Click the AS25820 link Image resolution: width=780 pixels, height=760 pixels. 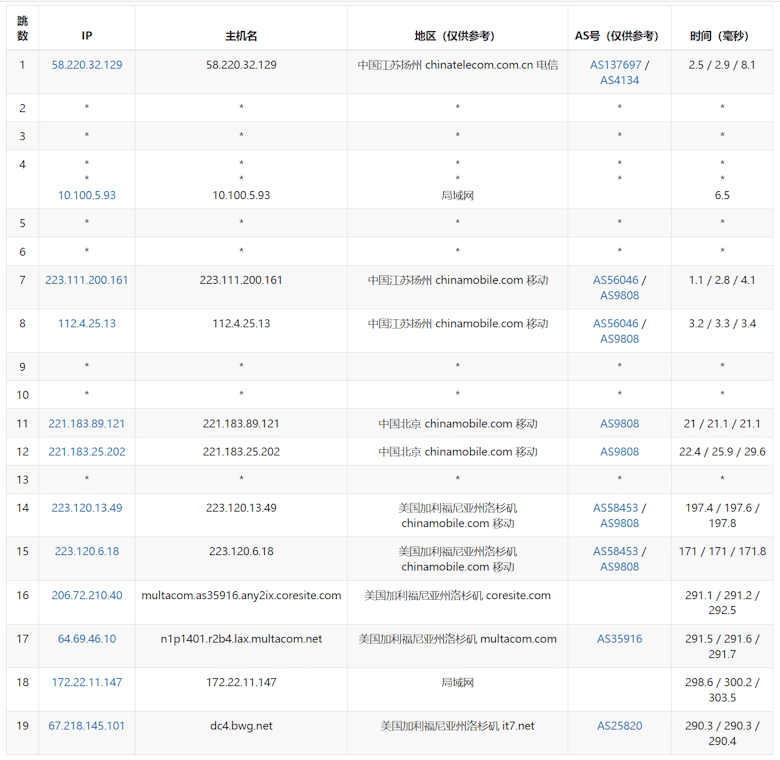click(x=619, y=726)
